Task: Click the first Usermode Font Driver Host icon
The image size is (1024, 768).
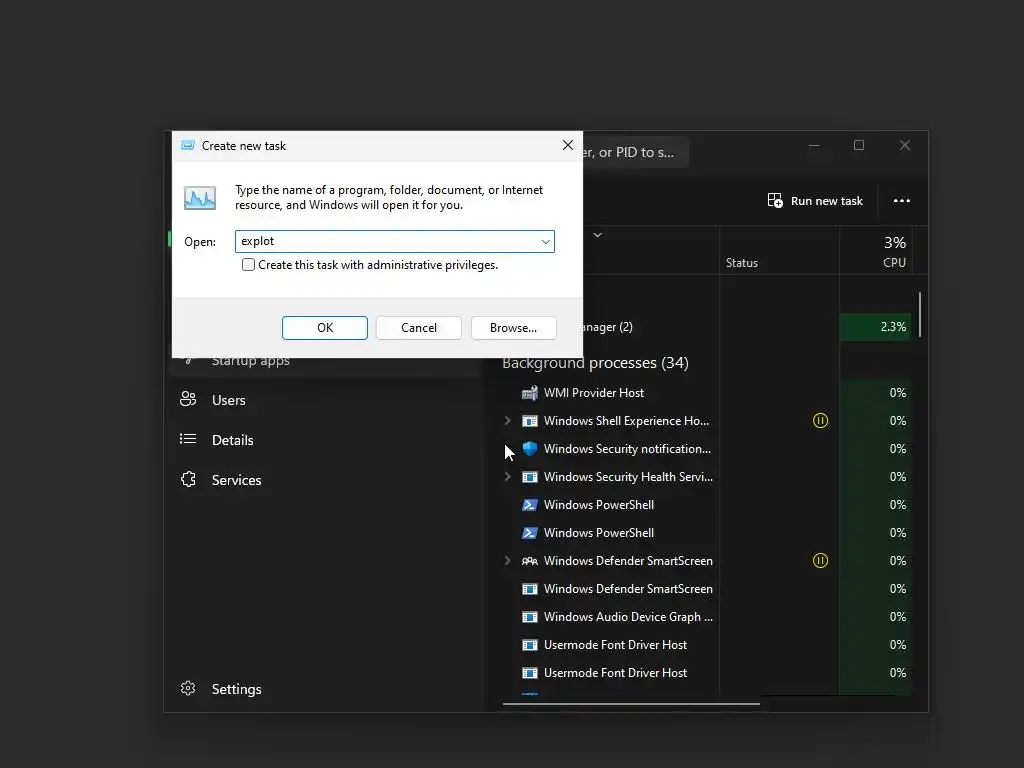Action: coord(530,645)
